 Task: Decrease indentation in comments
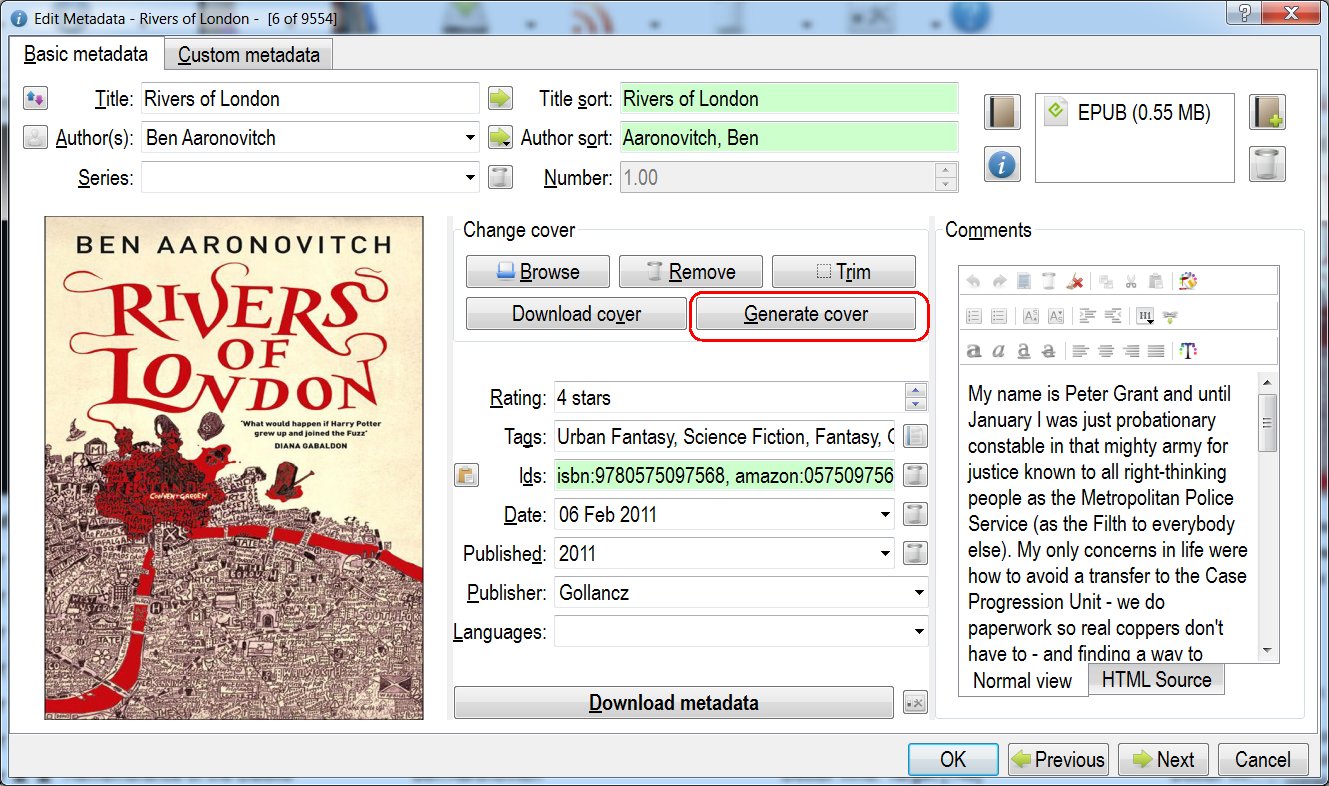point(1112,316)
